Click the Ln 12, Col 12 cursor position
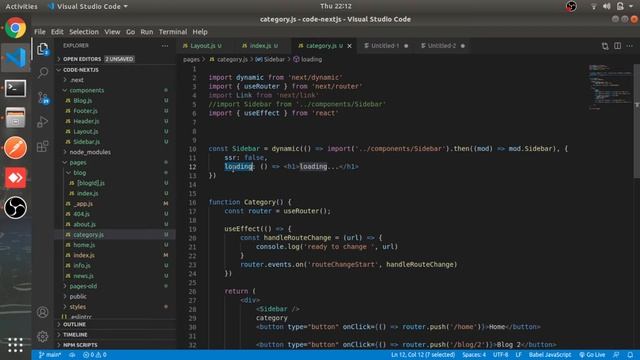This screenshot has width=640, height=360. click(423, 355)
